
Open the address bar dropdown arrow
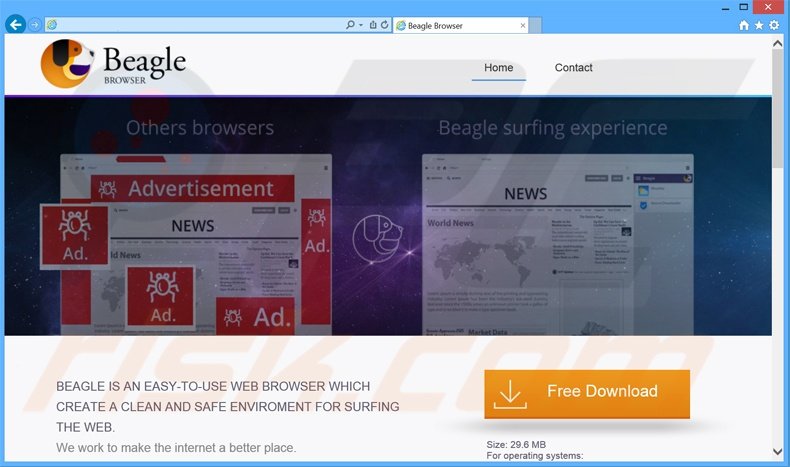[361, 25]
